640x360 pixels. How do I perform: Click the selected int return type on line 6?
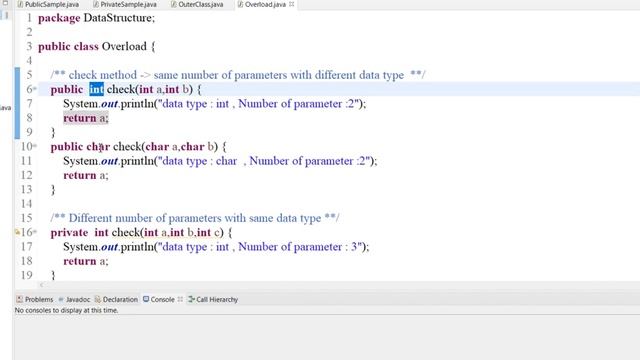96,89
